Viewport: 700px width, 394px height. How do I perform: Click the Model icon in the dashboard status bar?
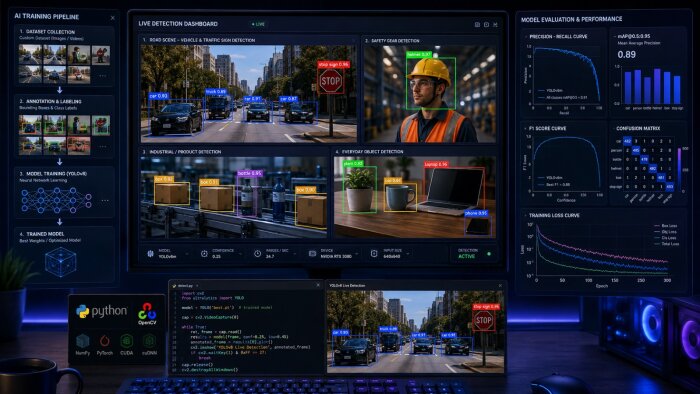click(150, 253)
